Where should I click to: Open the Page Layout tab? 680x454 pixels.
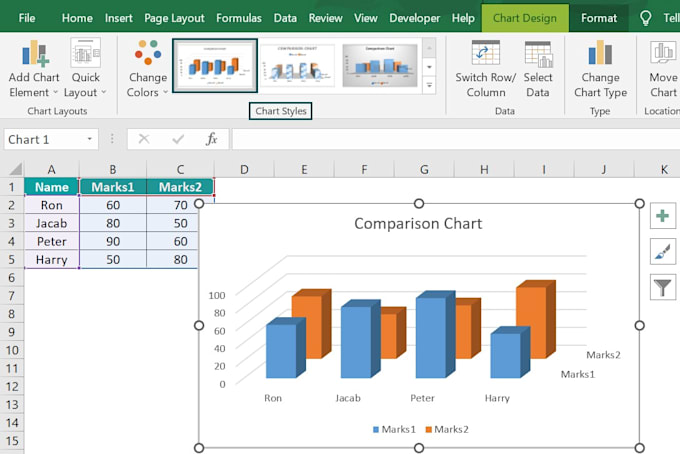(174, 18)
